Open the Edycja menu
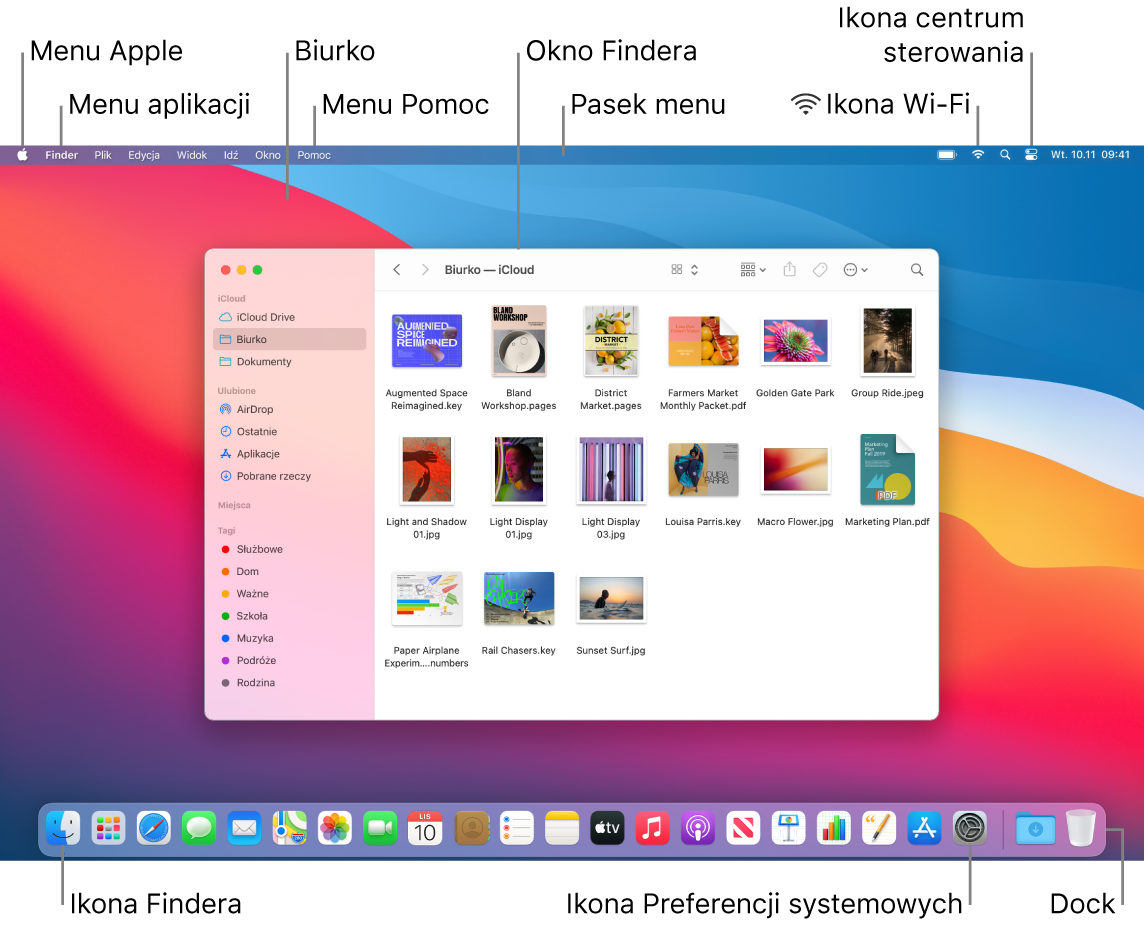The width and height of the screenshot is (1144, 926). click(144, 155)
